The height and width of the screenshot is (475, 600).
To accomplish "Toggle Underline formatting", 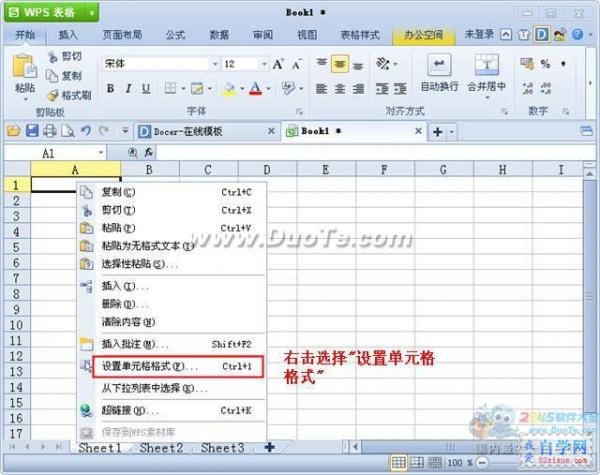I will pyautogui.click(x=146, y=88).
